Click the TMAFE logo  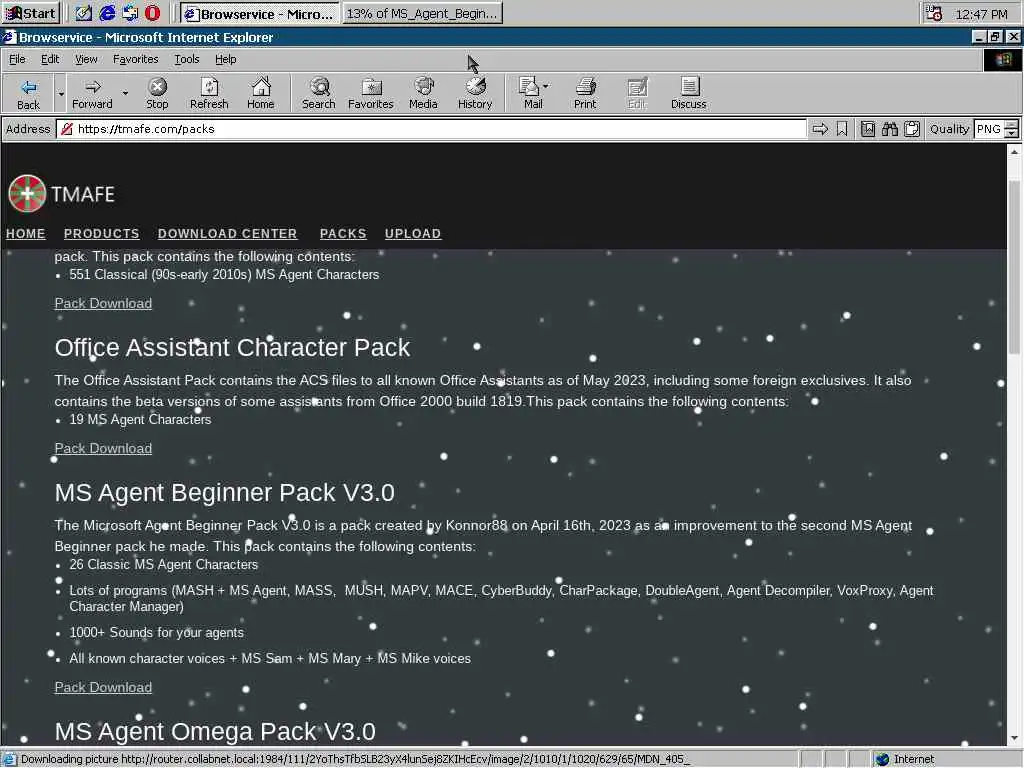pos(61,194)
